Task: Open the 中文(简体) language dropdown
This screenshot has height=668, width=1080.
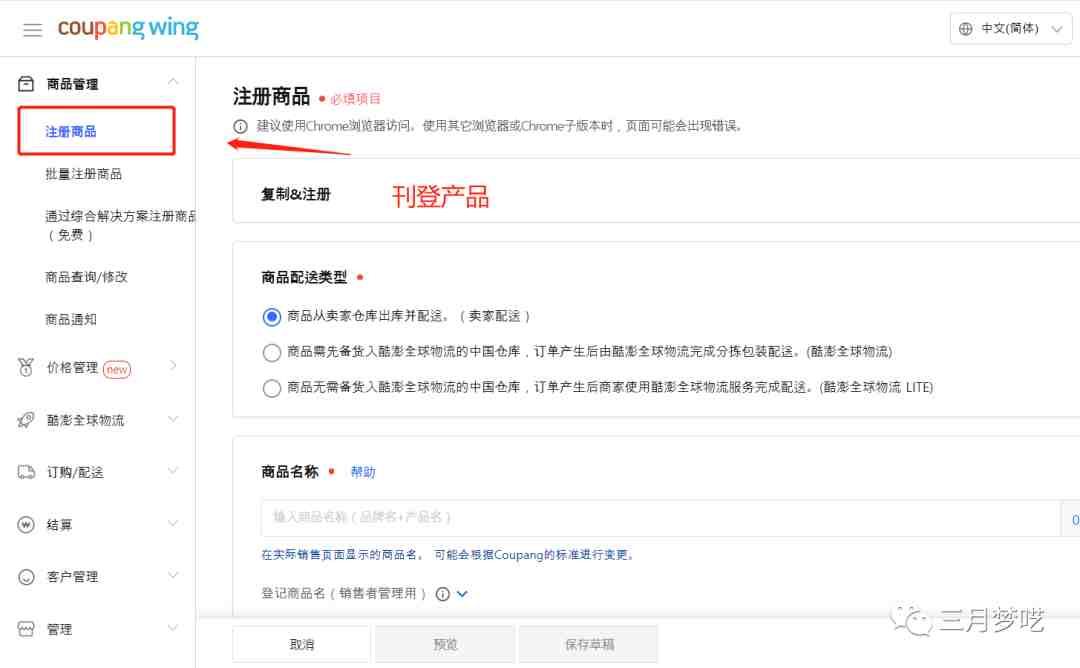Action: coord(1010,29)
